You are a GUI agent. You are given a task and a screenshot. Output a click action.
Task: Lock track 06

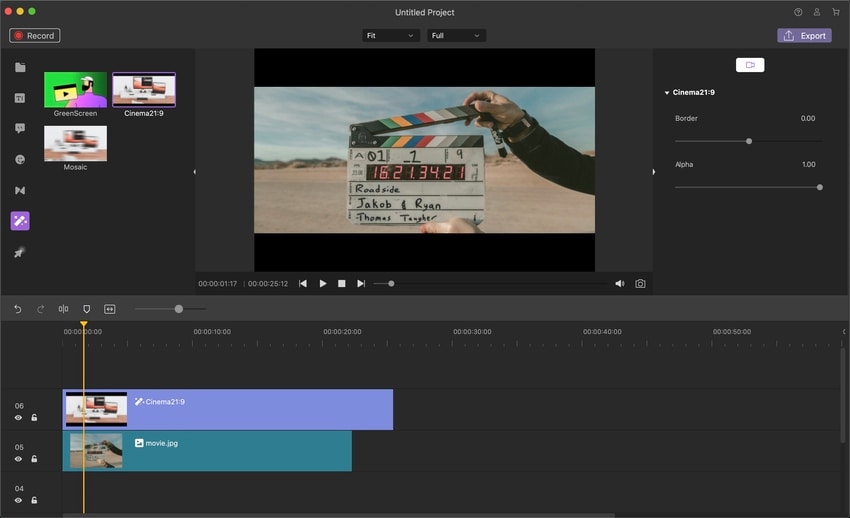coord(34,417)
